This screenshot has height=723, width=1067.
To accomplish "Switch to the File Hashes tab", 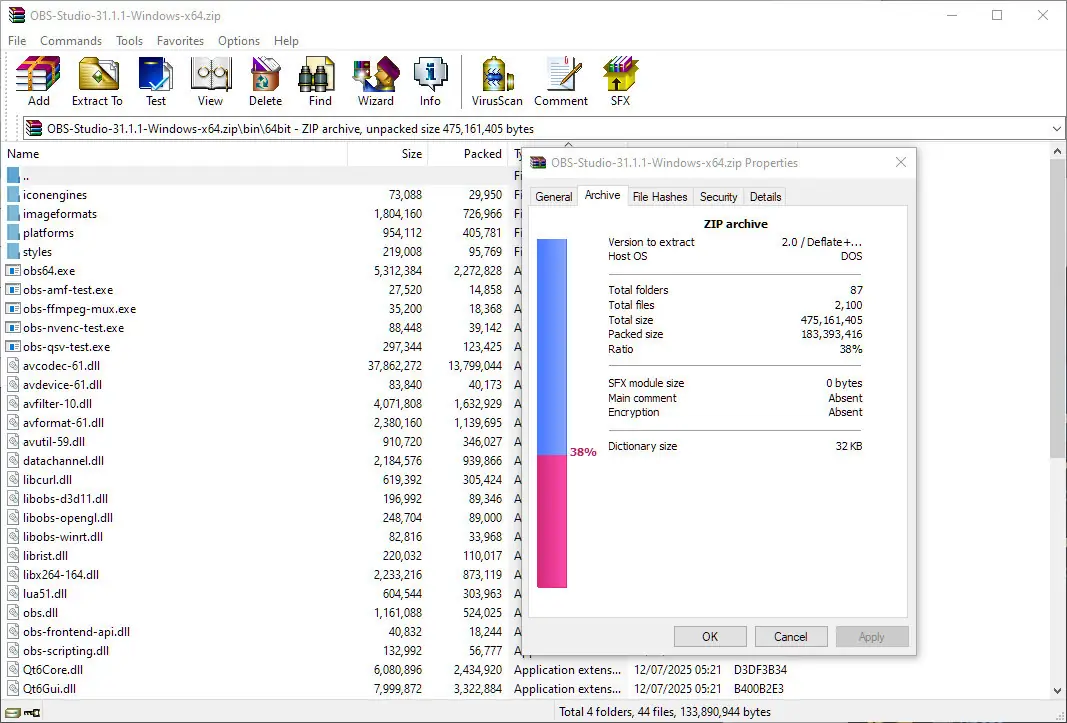I will [x=660, y=197].
